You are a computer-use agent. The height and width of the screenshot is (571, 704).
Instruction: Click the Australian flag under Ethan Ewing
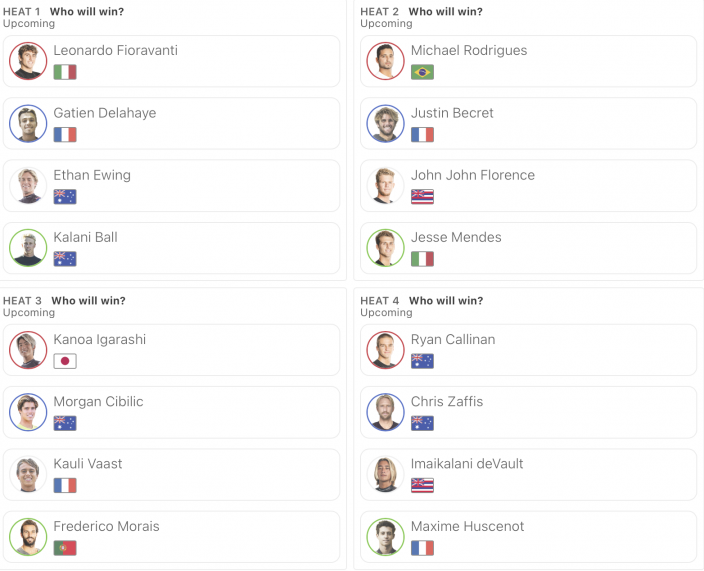coord(65,197)
